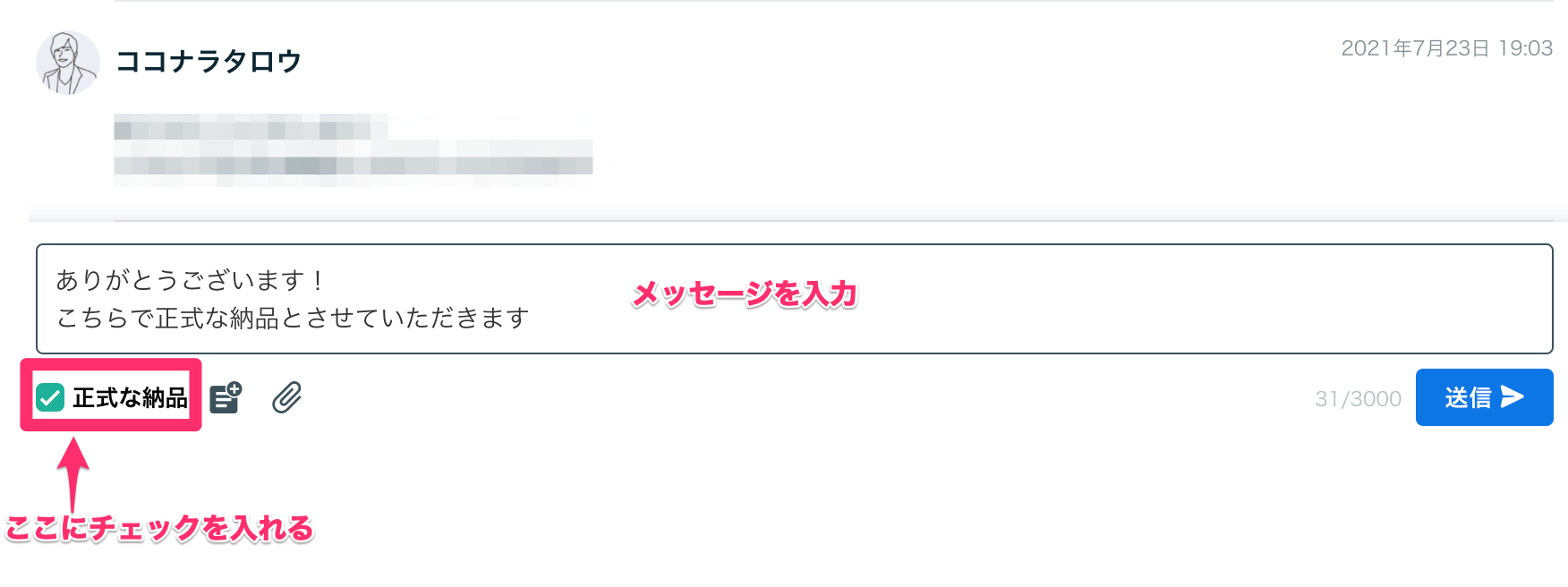The height and width of the screenshot is (587, 1568).
Task: Click the 31/3000 character counter
Action: (x=1358, y=399)
